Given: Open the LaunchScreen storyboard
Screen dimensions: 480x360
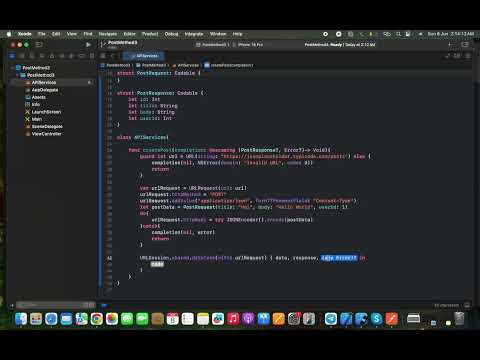Looking at the screenshot, I should coord(46,112).
